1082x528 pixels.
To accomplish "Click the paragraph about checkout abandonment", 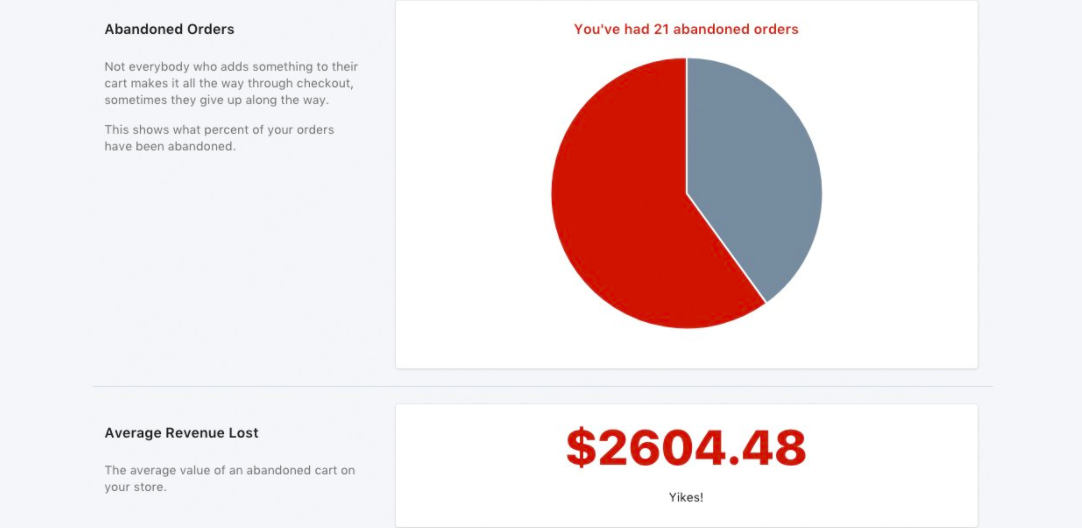I will [231, 84].
